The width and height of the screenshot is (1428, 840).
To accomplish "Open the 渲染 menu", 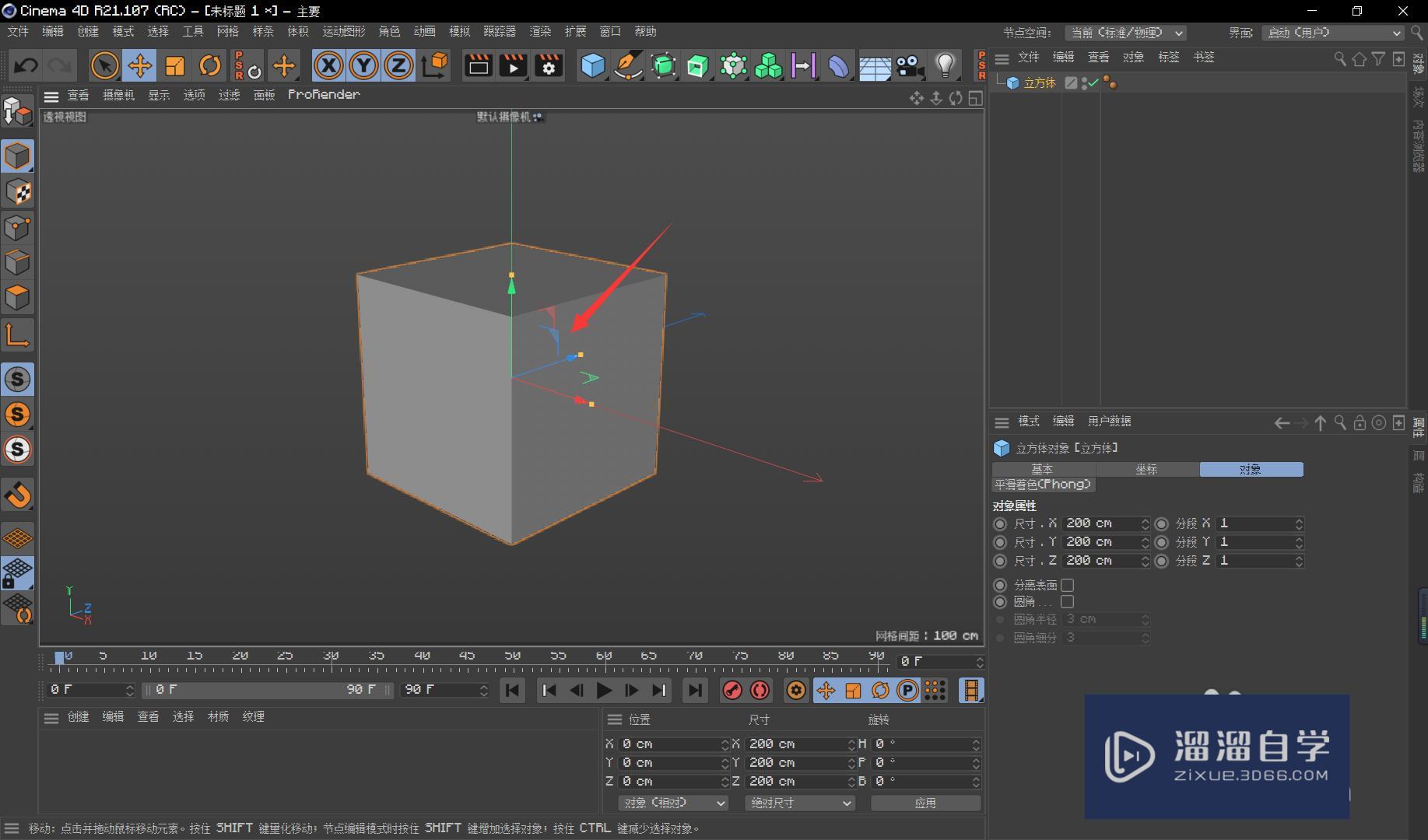I will pos(540,31).
